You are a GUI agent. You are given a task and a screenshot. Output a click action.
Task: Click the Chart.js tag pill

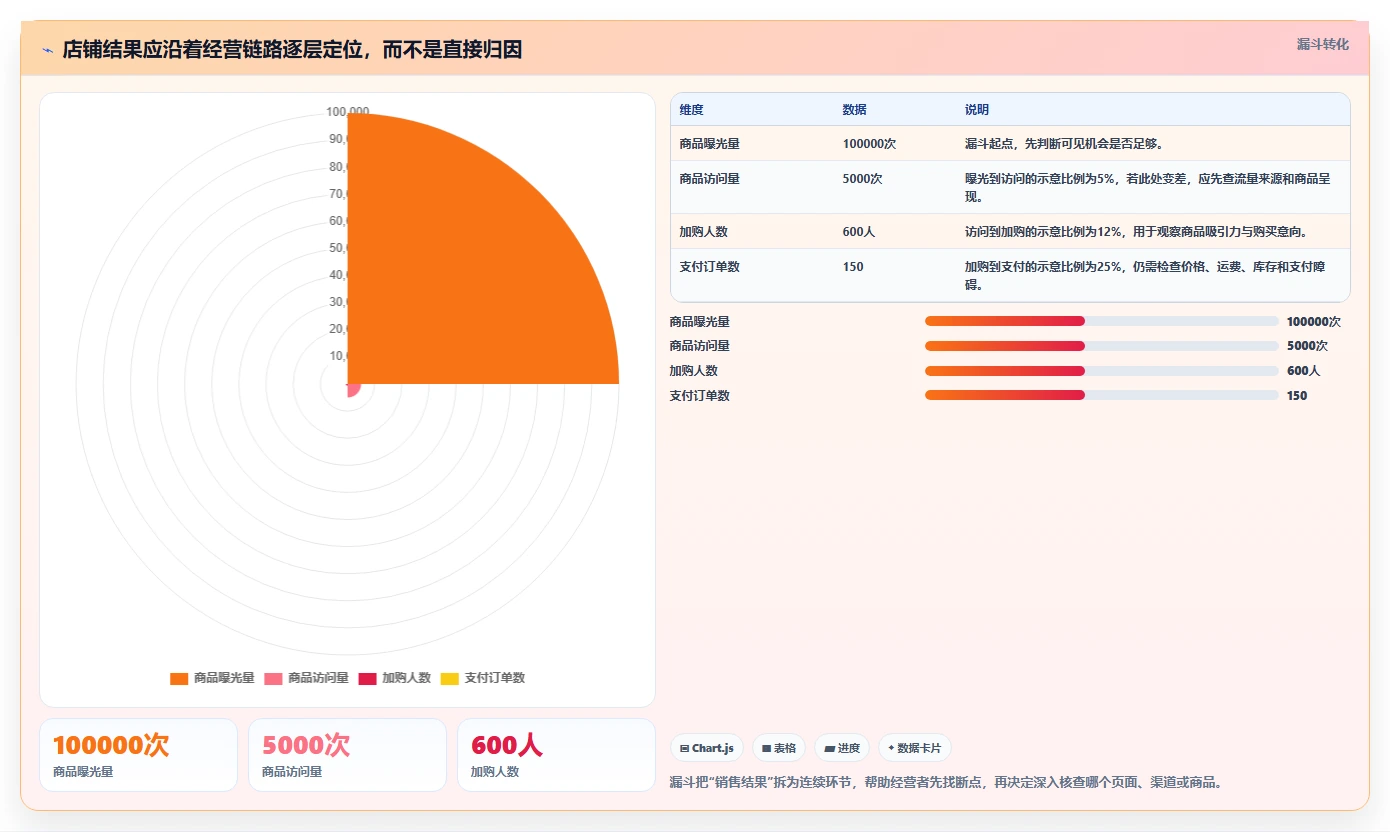tap(707, 748)
